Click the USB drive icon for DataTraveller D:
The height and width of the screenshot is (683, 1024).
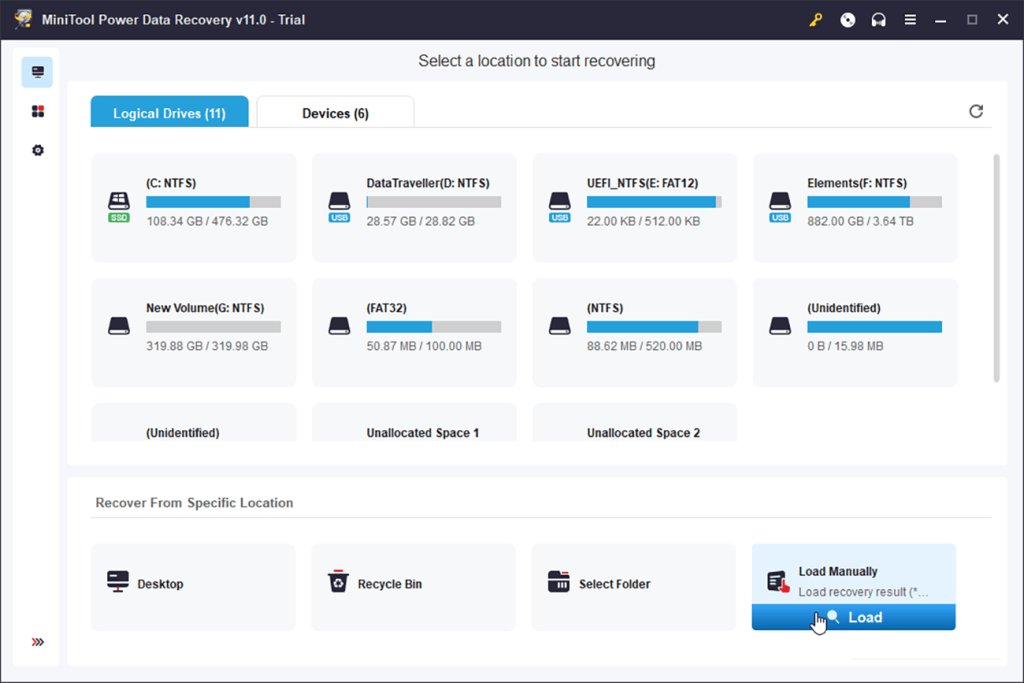pyautogui.click(x=339, y=207)
